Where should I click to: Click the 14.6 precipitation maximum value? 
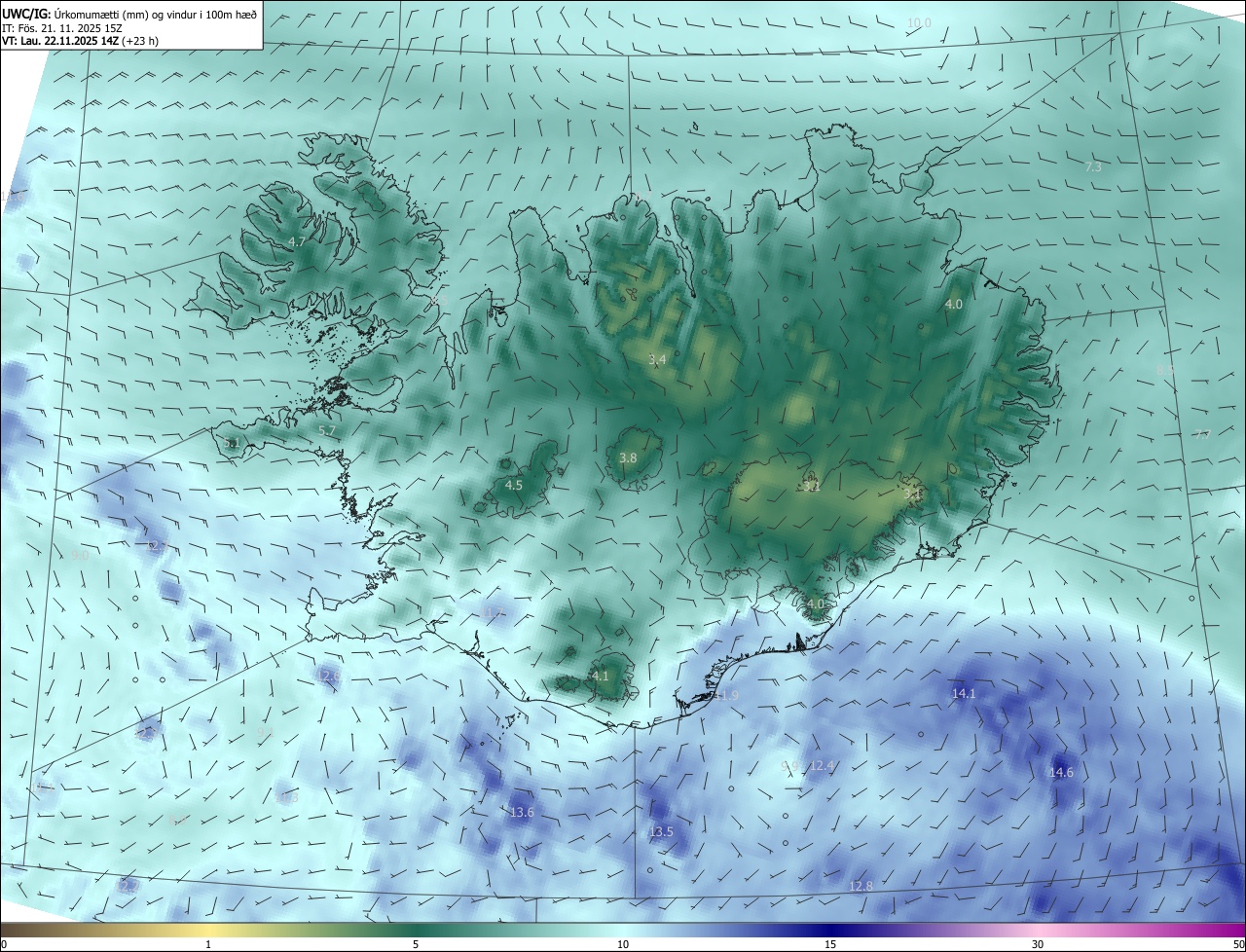[x=1061, y=772]
